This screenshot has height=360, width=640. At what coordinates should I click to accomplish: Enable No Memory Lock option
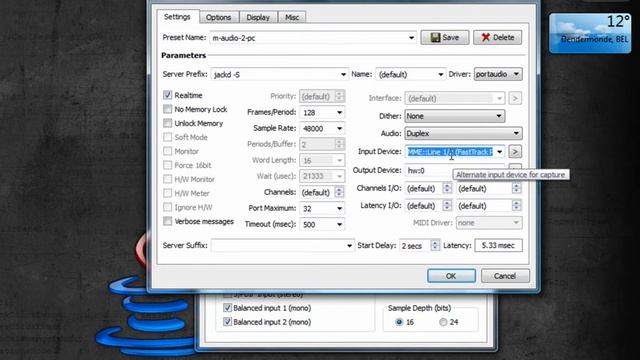point(167,109)
